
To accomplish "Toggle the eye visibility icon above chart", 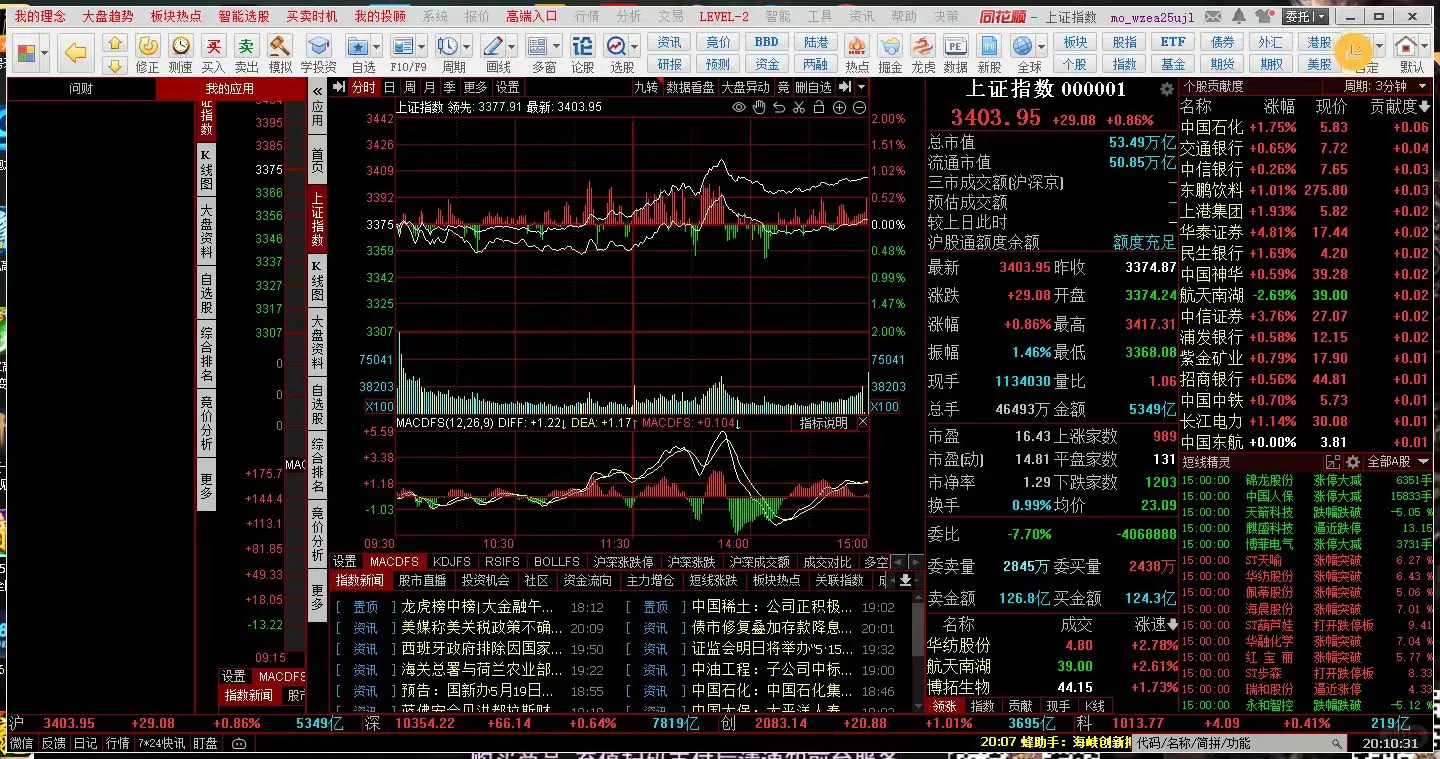I will tap(739, 107).
